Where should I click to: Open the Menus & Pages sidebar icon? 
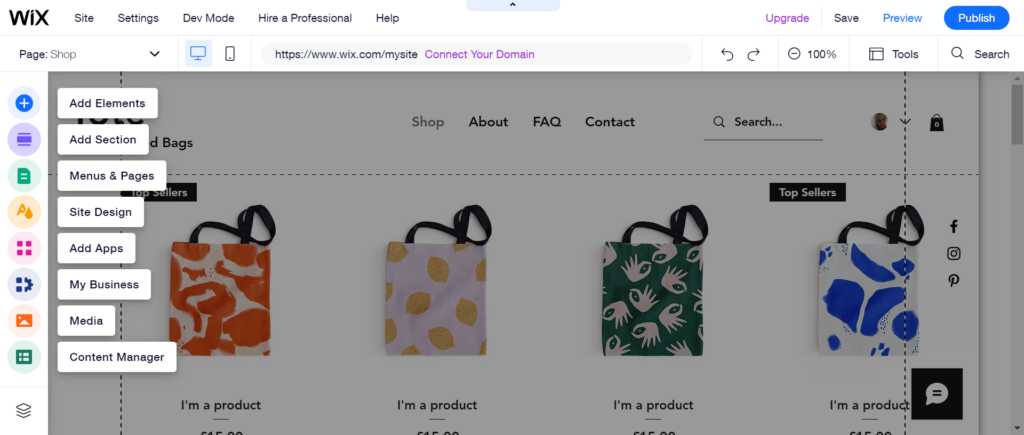click(24, 176)
